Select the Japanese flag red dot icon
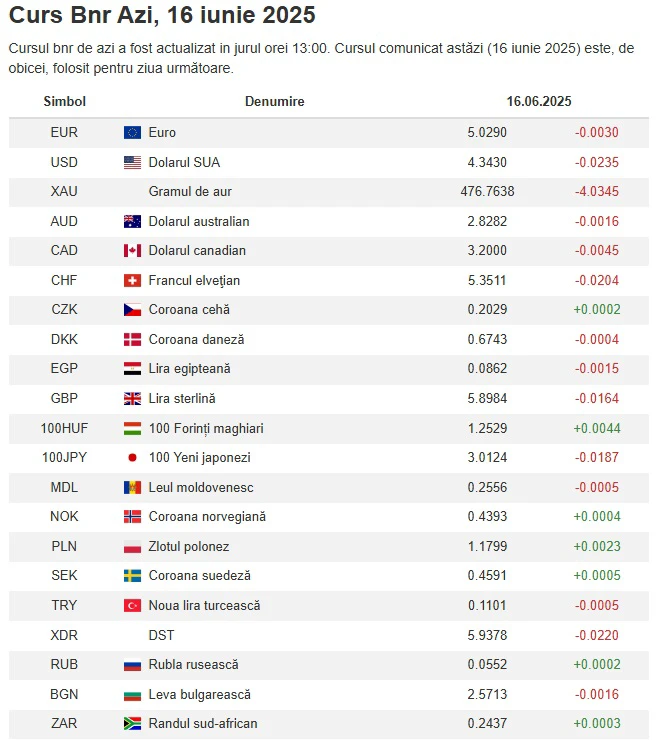Screen dimensions: 663x745 [132, 458]
